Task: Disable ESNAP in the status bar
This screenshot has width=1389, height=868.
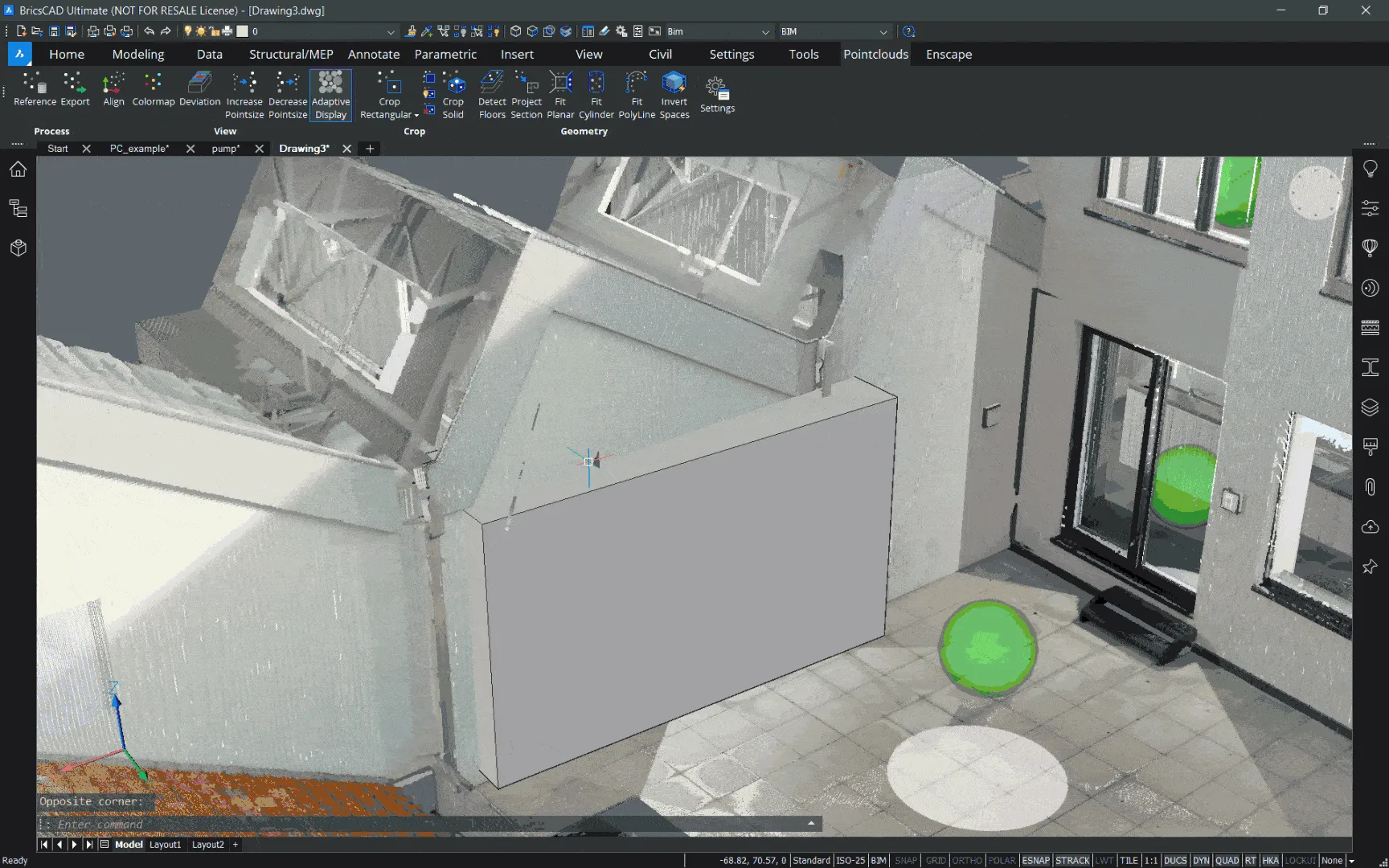Action: [x=1035, y=860]
